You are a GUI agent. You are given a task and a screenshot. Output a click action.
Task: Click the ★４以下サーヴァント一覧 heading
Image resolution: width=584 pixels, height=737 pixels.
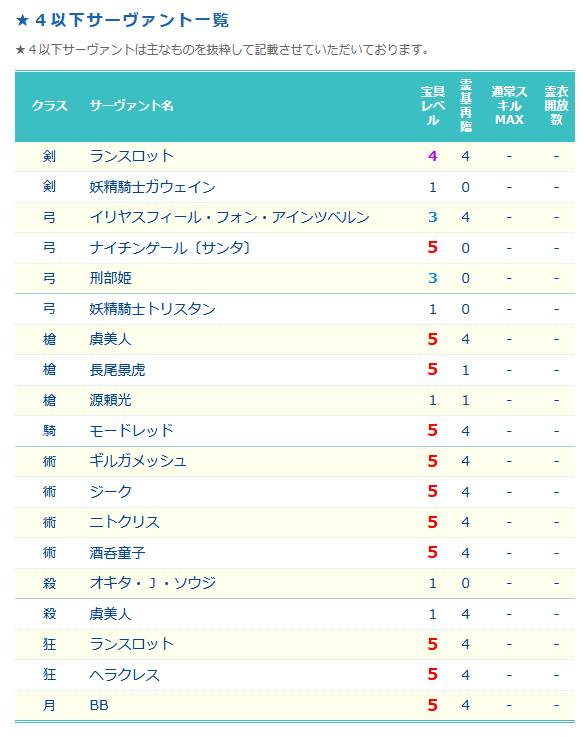click(122, 20)
